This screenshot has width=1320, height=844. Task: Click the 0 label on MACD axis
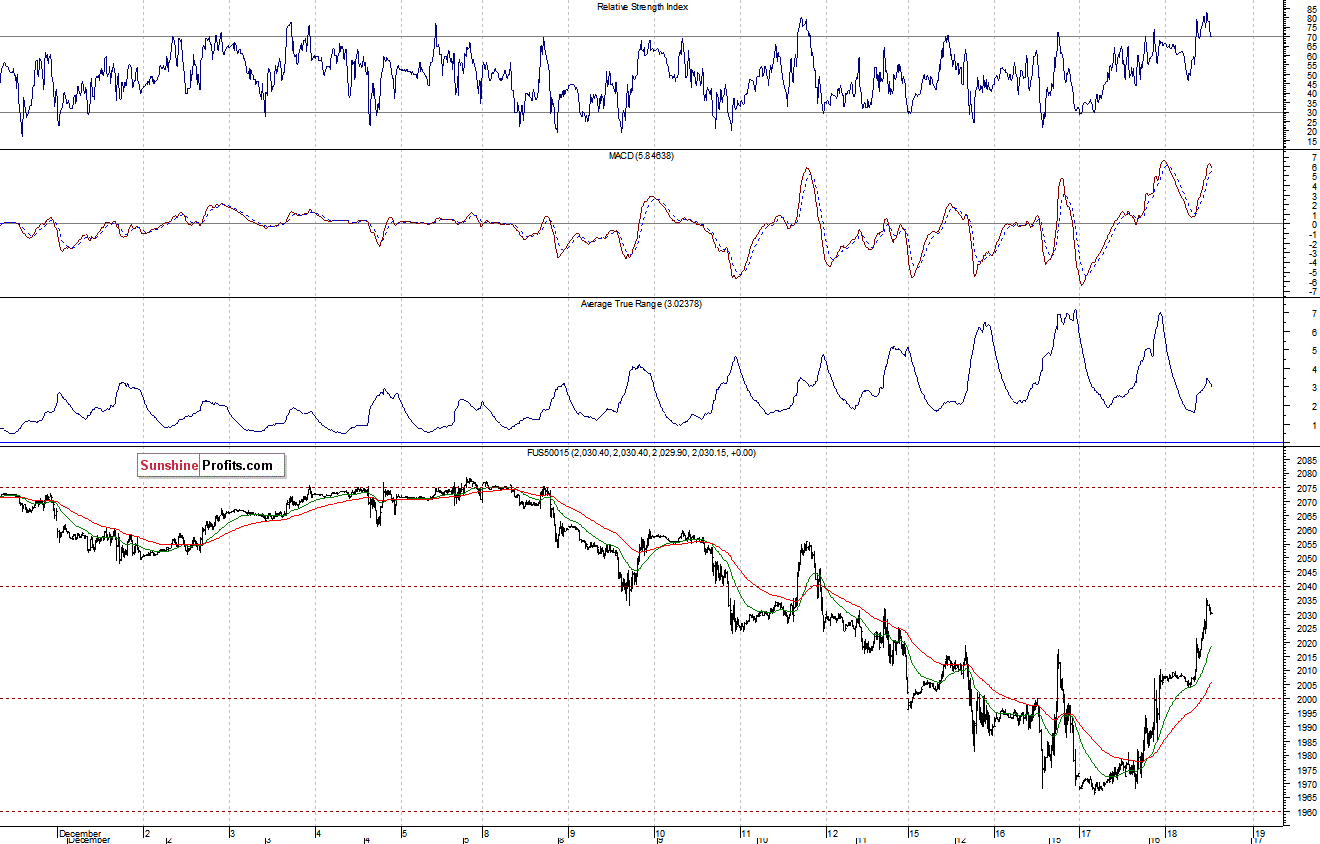click(1312, 224)
